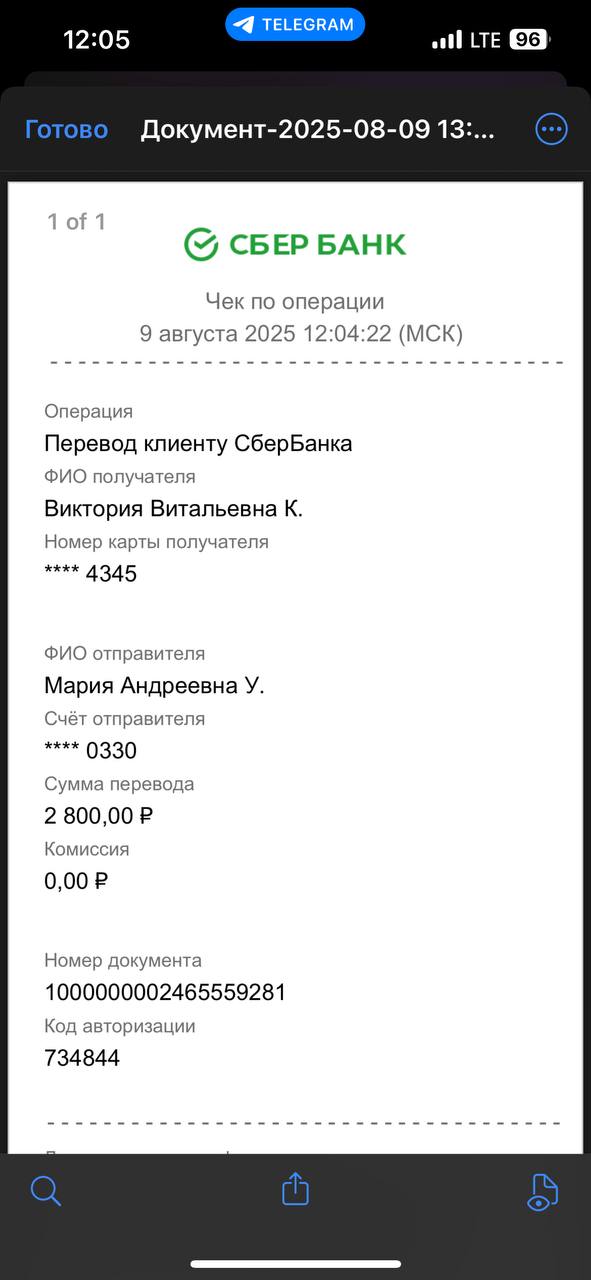Tap the document number 1000000002465559281

(x=165, y=993)
